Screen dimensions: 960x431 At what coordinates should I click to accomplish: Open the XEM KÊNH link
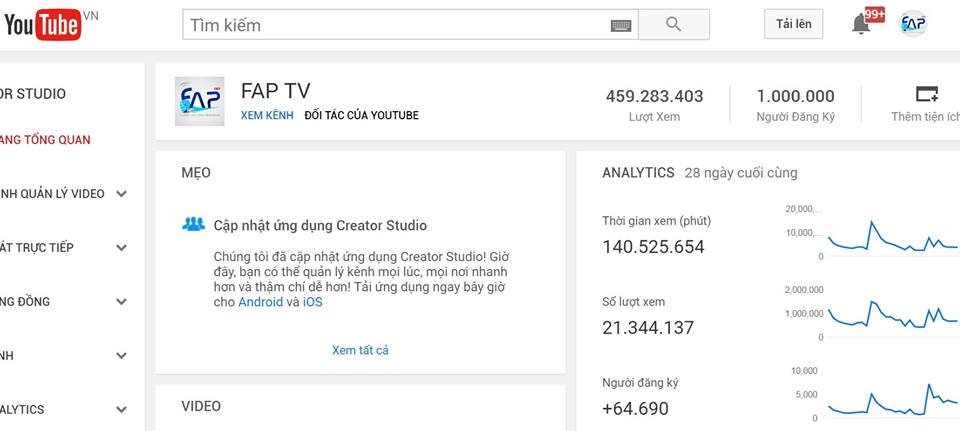point(267,116)
